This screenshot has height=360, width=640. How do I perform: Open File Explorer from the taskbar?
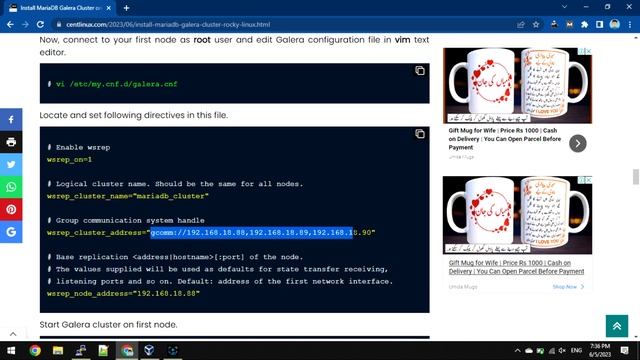[x=58, y=351]
